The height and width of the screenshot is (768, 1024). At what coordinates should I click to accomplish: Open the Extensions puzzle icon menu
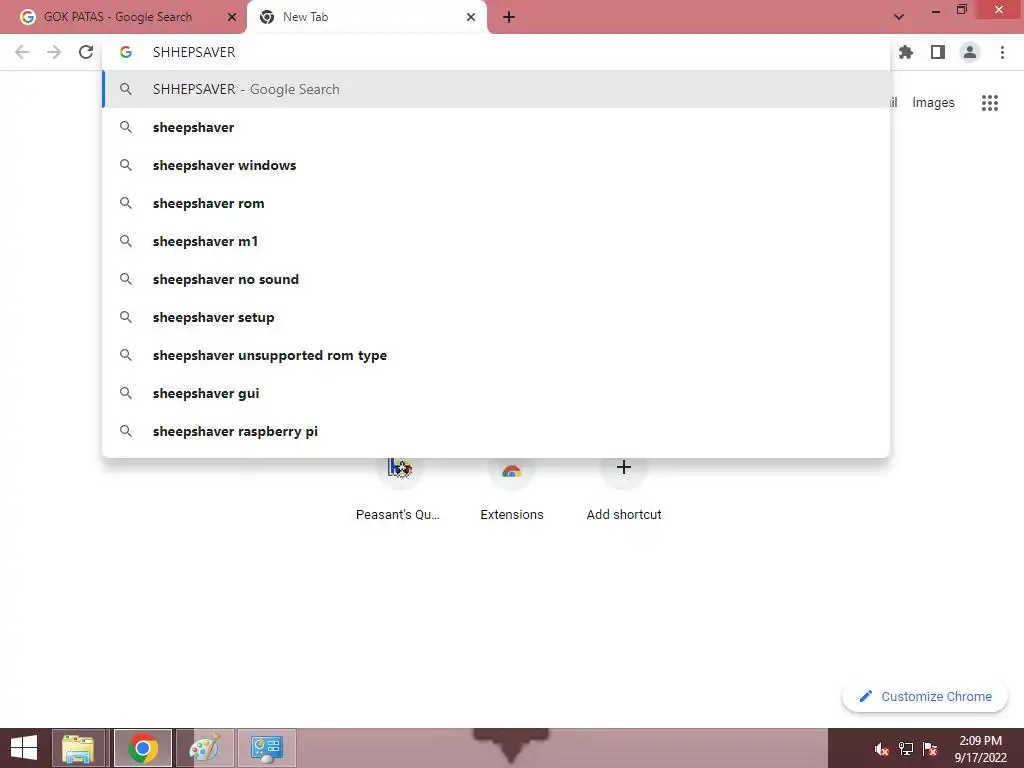(x=906, y=52)
